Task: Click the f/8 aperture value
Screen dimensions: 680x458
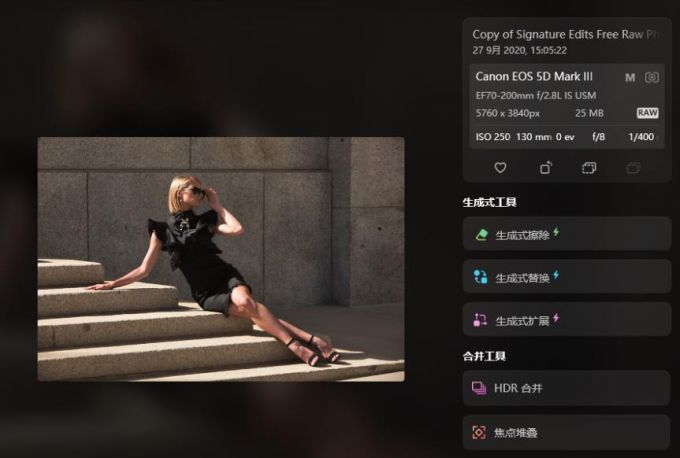Action: point(598,137)
